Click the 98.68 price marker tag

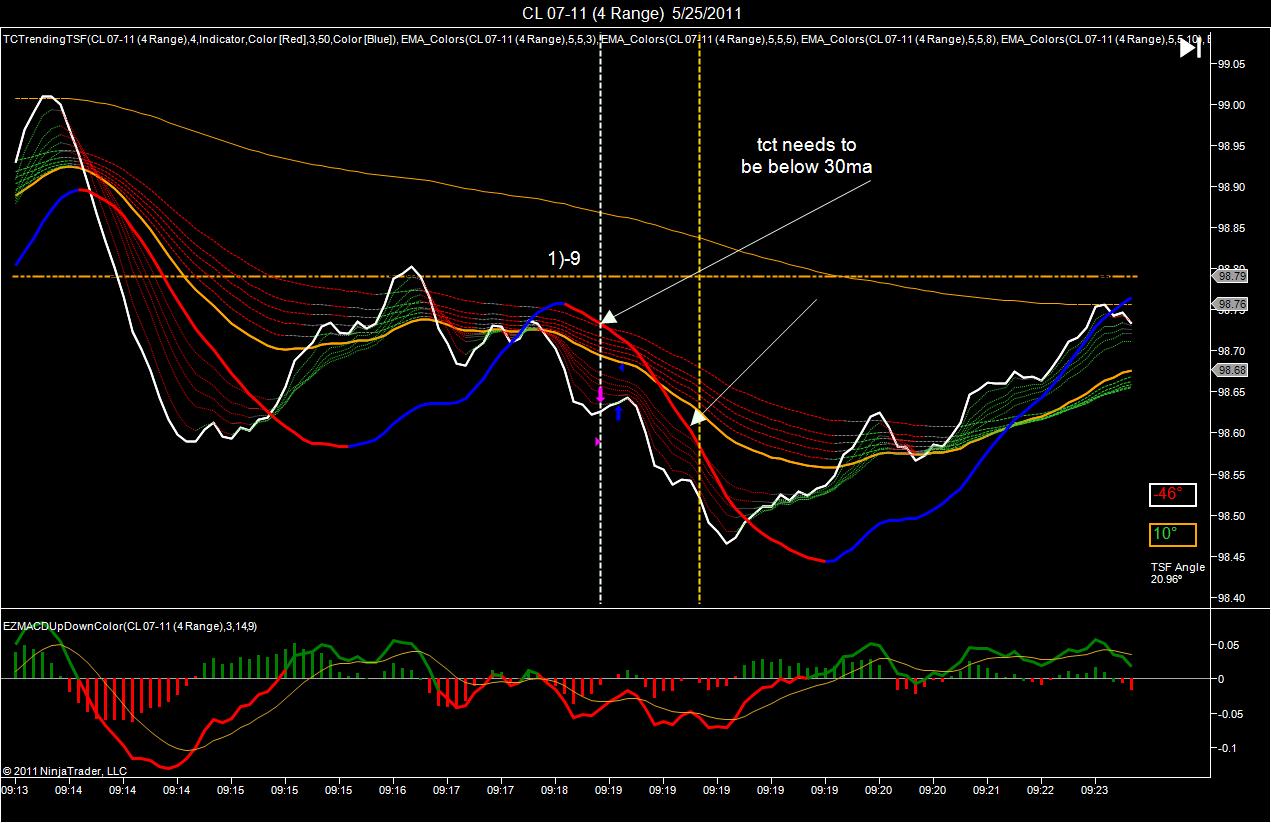[x=1232, y=370]
